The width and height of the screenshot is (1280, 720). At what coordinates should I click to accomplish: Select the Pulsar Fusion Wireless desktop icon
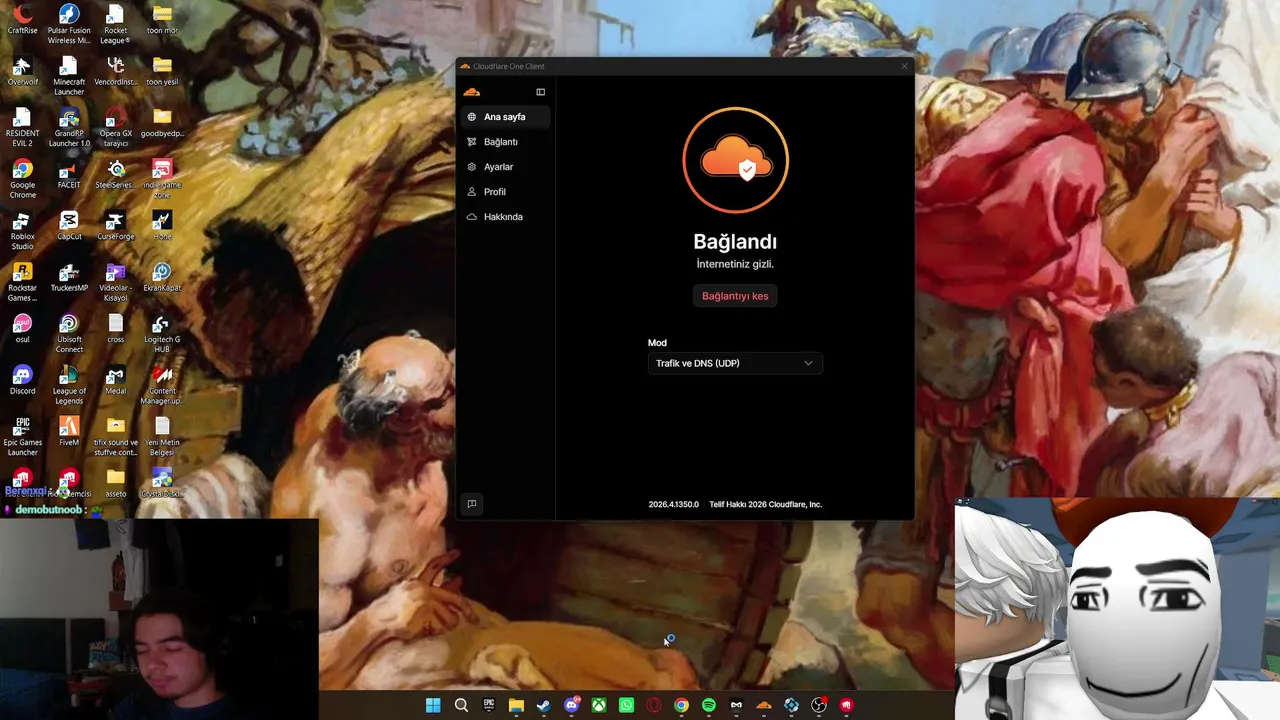coord(69,25)
